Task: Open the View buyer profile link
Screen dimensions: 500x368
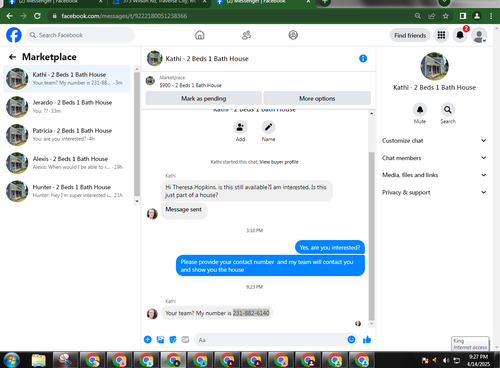Action: point(279,162)
